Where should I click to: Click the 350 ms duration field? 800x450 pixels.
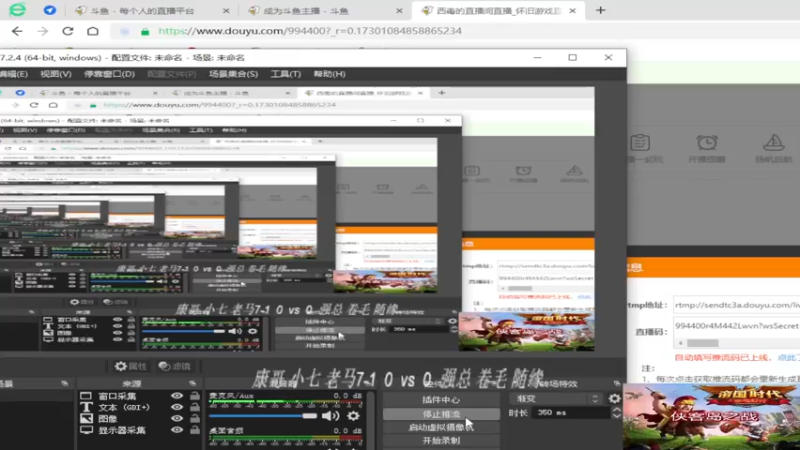coord(570,412)
